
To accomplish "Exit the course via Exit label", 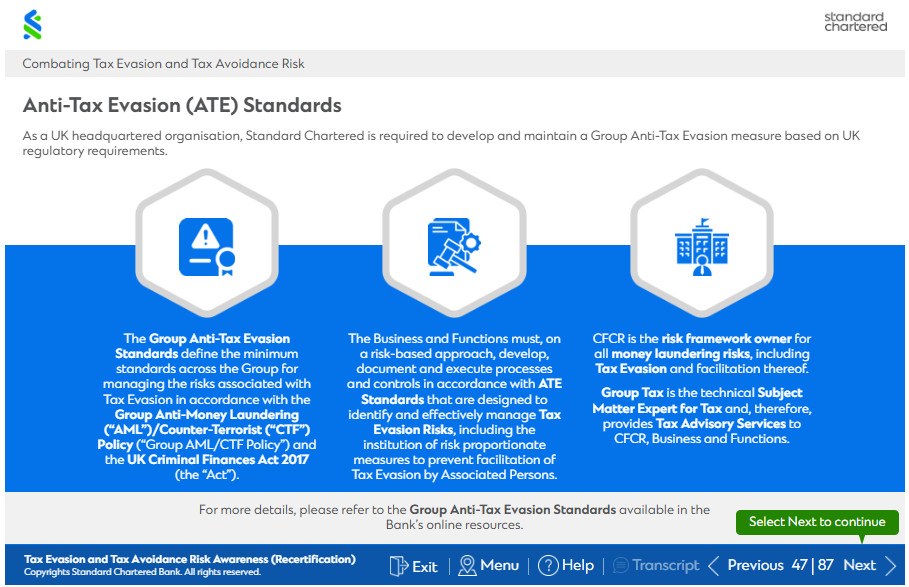I will [425, 566].
